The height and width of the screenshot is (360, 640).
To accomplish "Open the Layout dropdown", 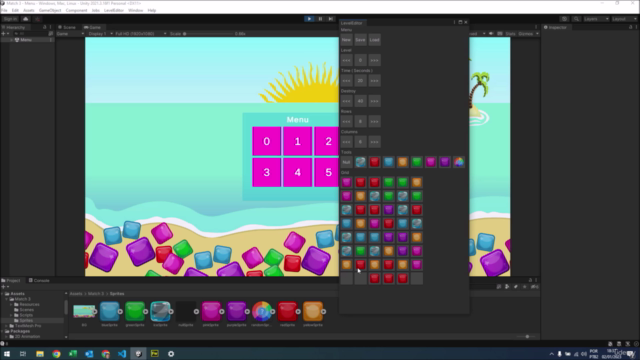I will [x=624, y=19].
